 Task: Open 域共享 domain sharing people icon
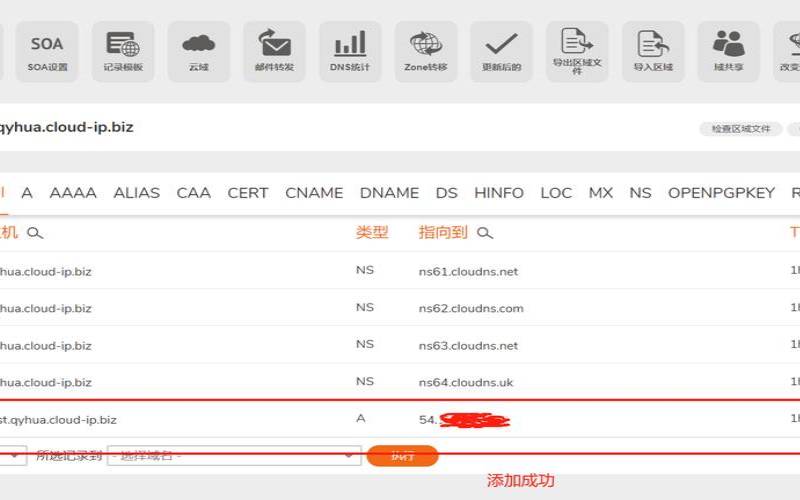(728, 52)
